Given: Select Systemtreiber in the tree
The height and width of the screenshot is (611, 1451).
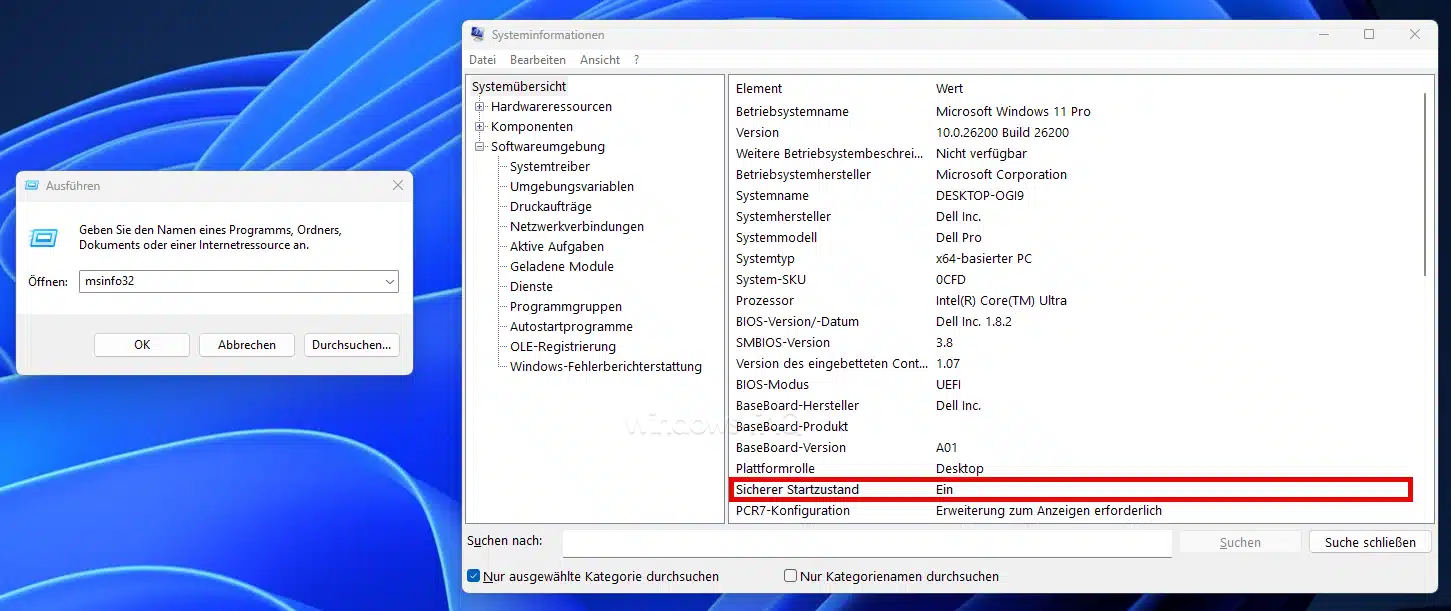Looking at the screenshot, I should 549,167.
